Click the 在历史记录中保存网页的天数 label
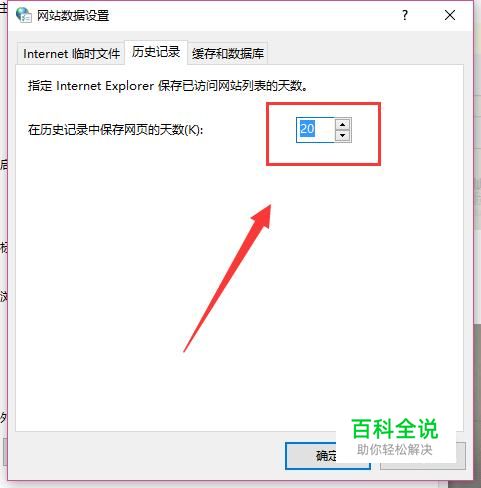 coord(116,130)
